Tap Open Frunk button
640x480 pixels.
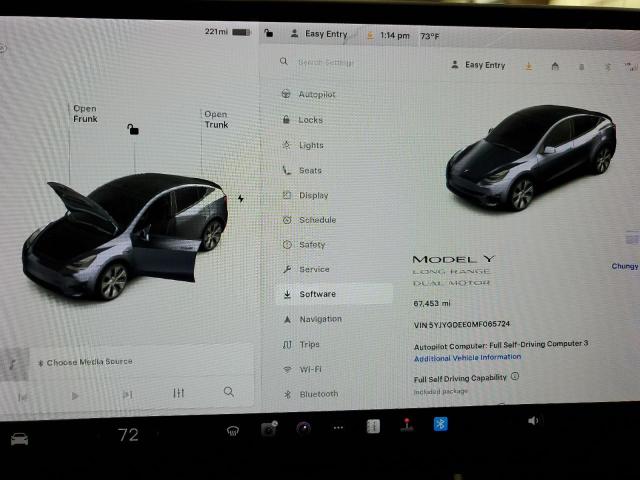coord(85,113)
